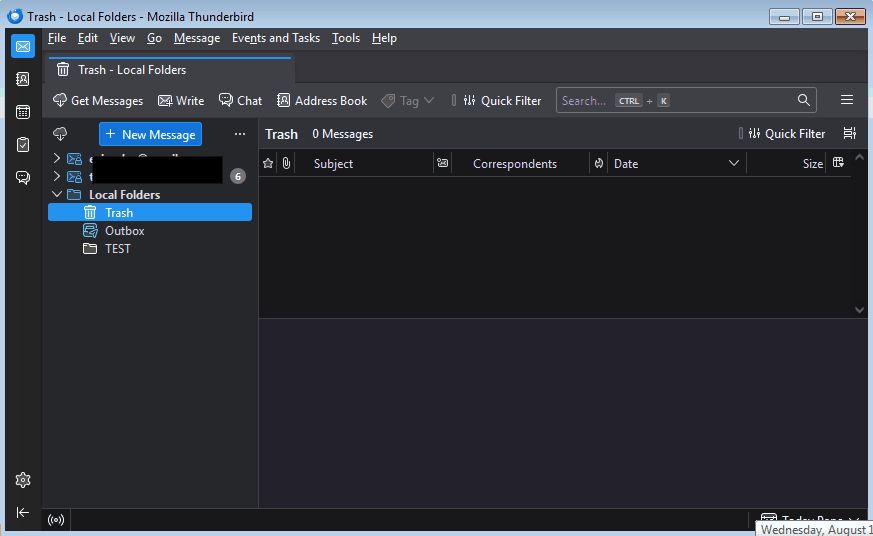Open column picker icon
Viewport: 873px width, 536px height.
pyautogui.click(x=838, y=163)
